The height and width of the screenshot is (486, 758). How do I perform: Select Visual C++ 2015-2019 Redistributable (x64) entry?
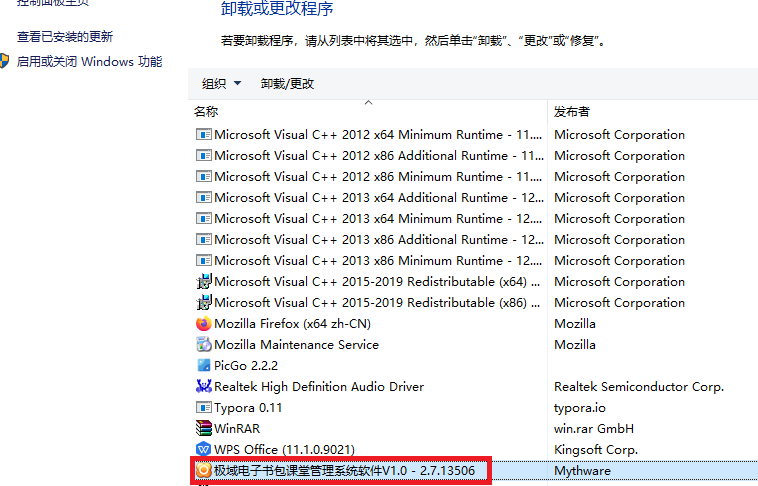click(x=377, y=281)
